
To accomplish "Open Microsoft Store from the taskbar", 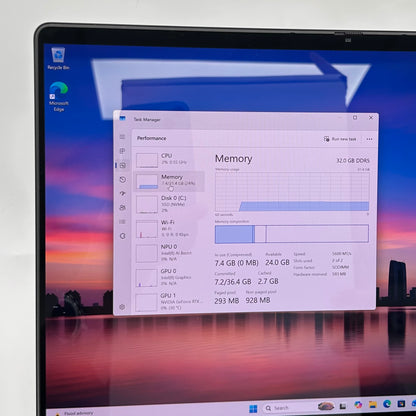I will [401, 403].
